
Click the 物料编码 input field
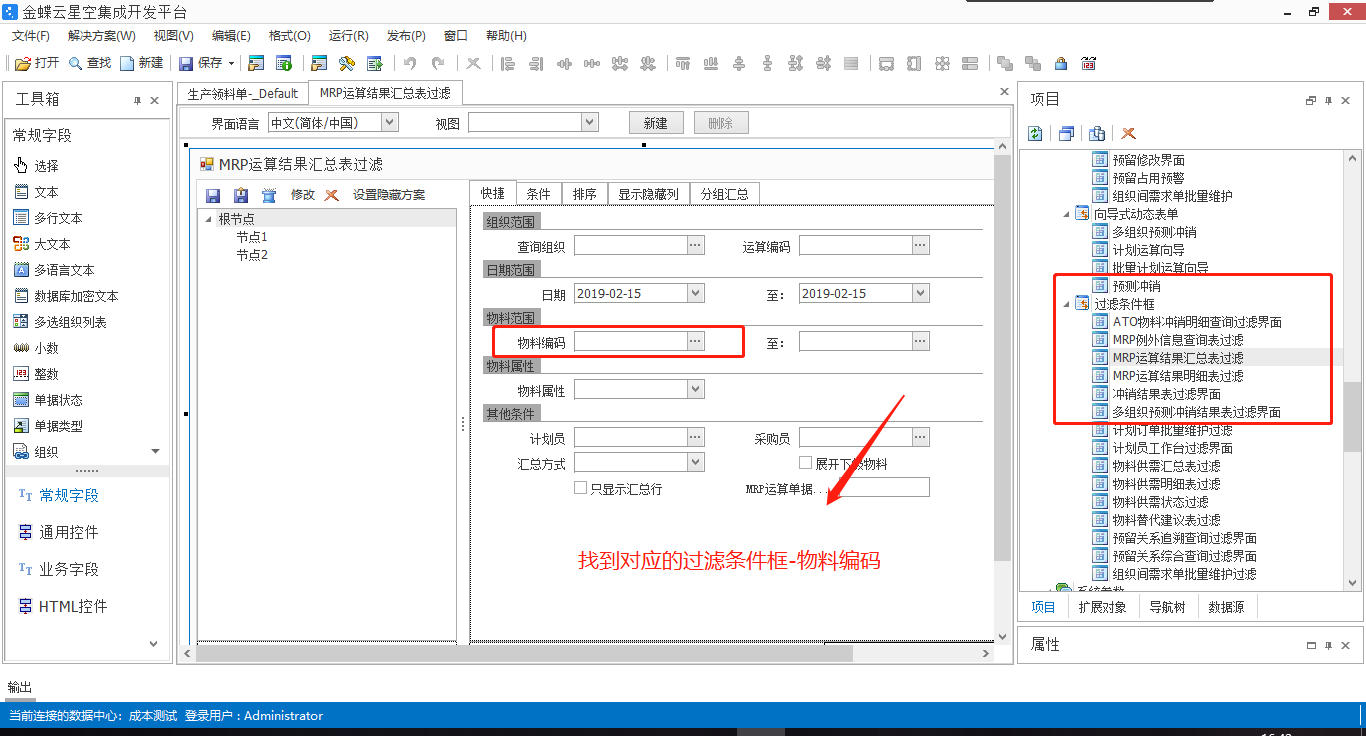[630, 341]
